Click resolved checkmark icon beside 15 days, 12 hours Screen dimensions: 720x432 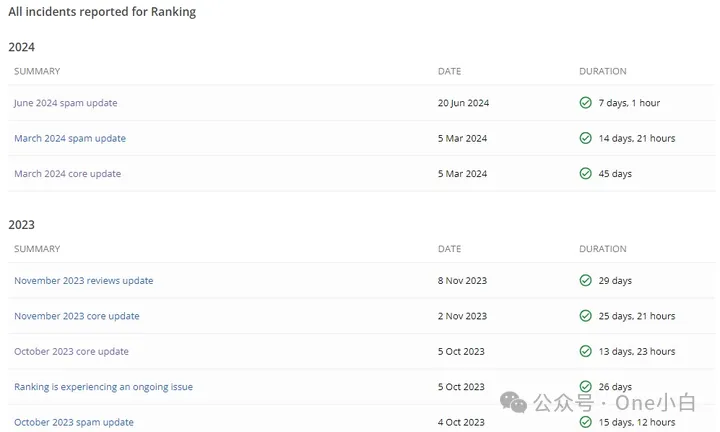point(585,421)
